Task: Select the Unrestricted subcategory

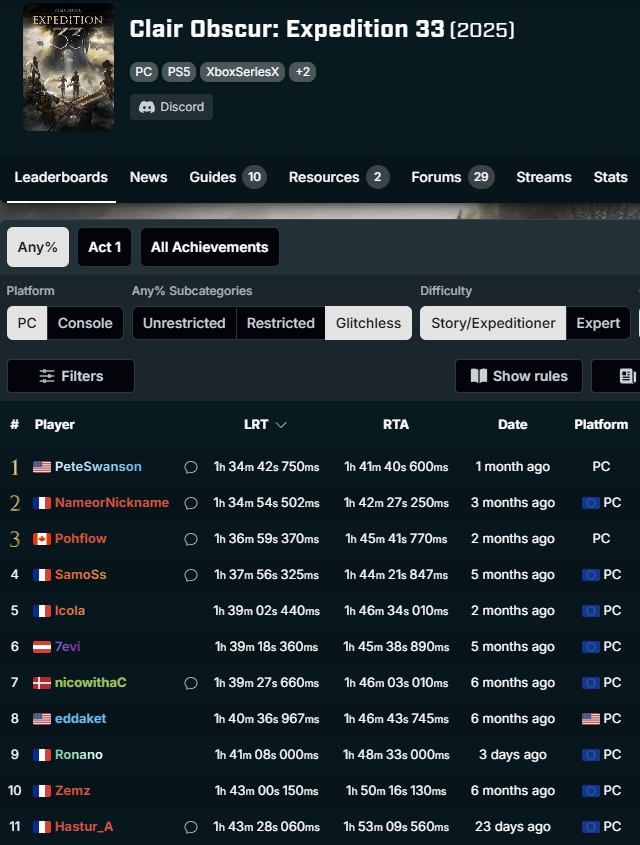Action: coord(184,323)
